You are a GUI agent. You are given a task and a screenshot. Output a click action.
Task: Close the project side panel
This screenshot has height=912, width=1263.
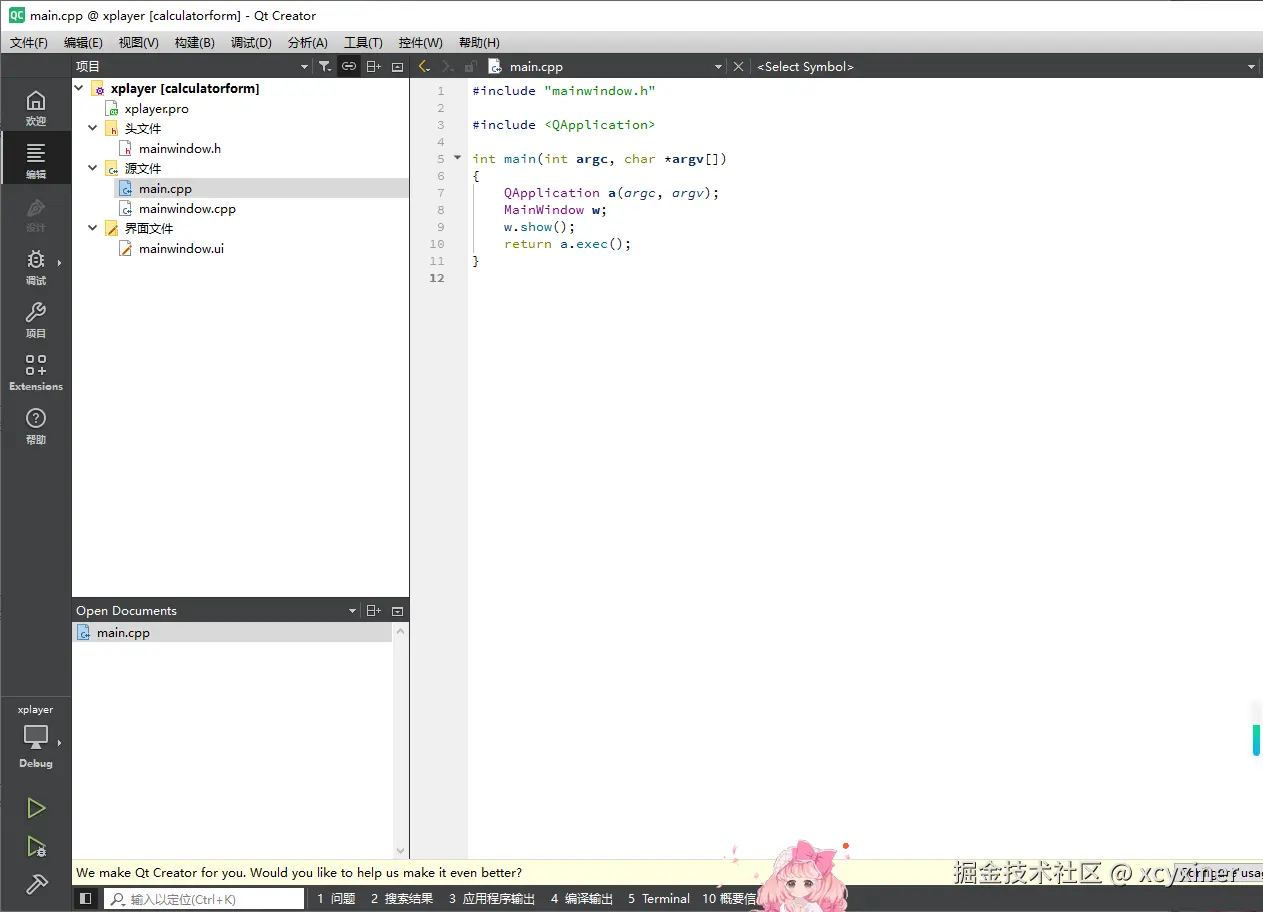point(397,66)
